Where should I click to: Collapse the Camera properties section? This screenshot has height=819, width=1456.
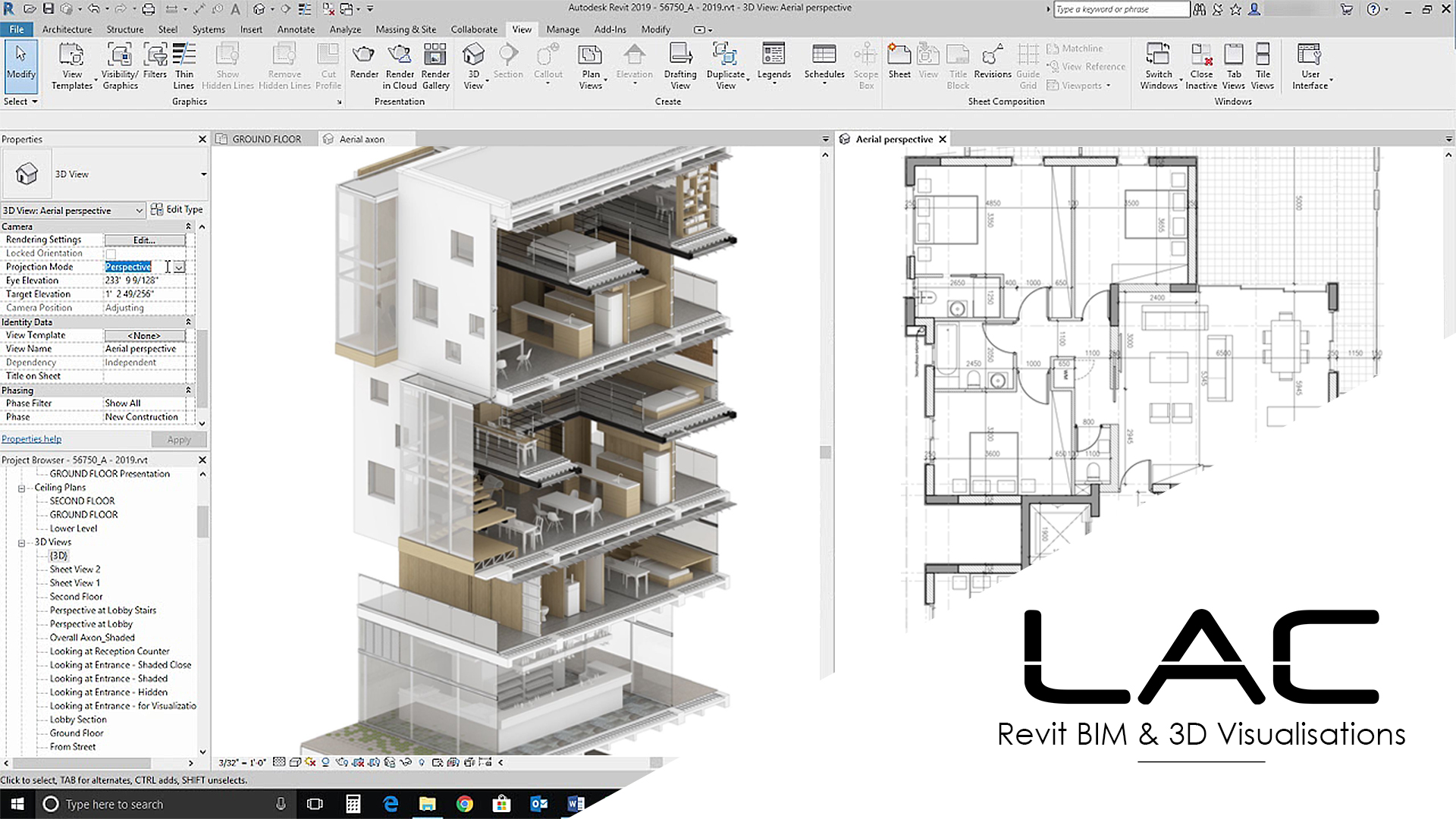[x=188, y=227]
